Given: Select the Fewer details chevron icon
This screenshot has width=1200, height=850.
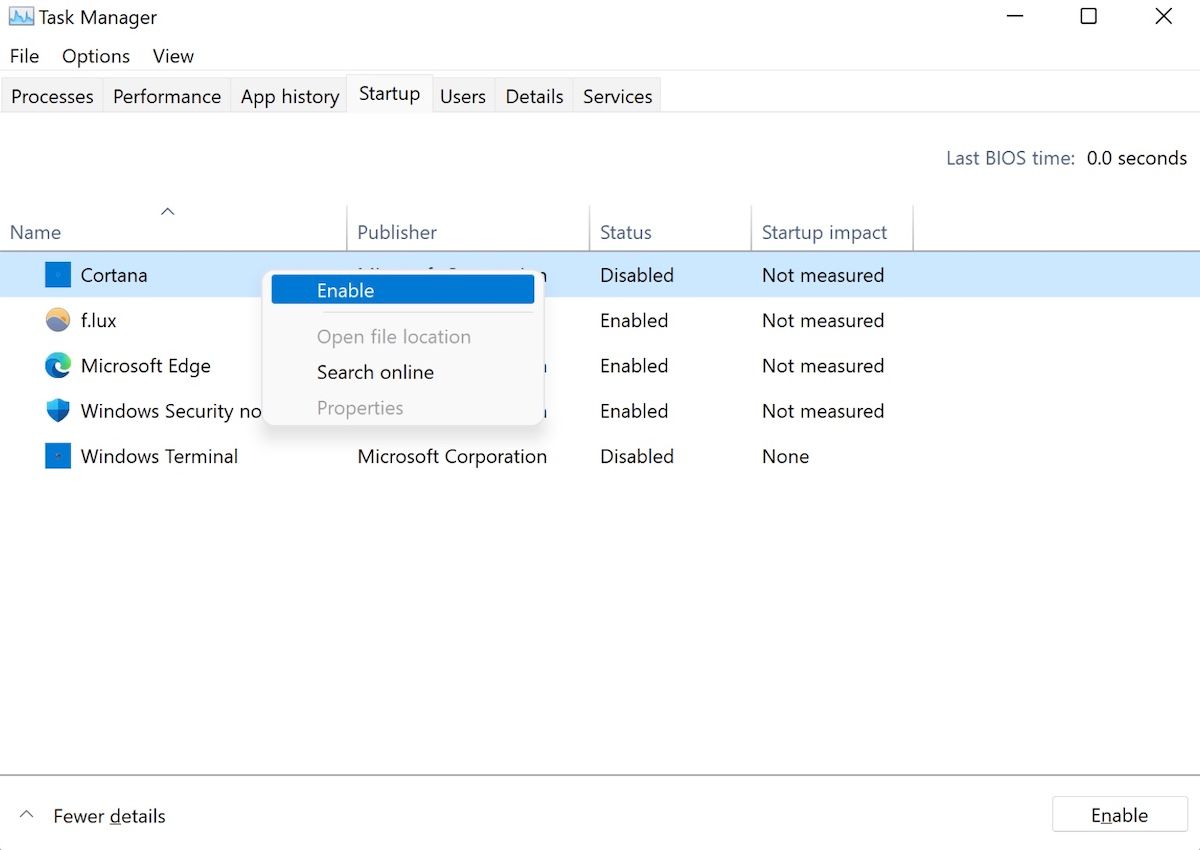Looking at the screenshot, I should [x=26, y=814].
